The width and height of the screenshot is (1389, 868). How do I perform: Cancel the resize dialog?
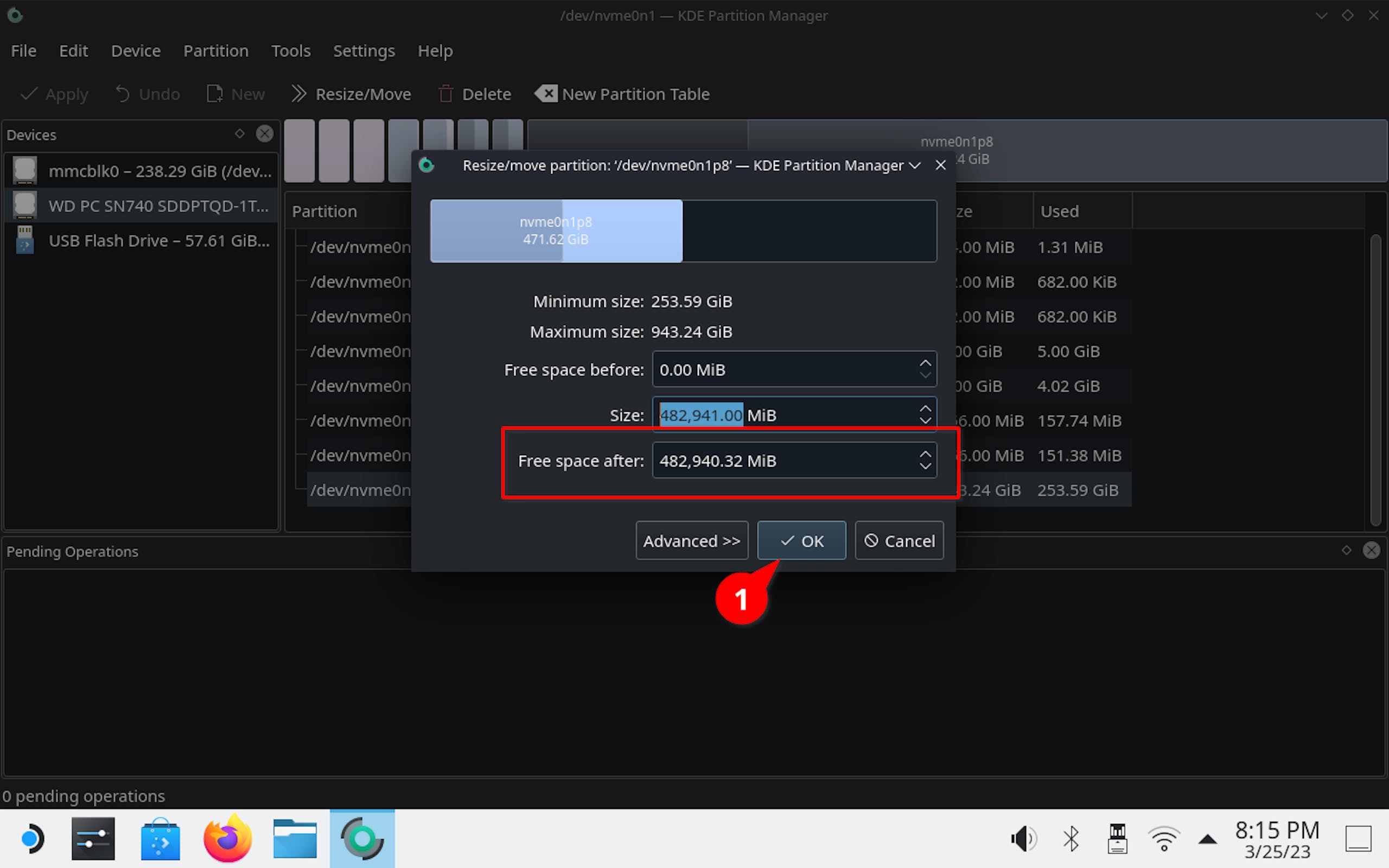point(899,540)
